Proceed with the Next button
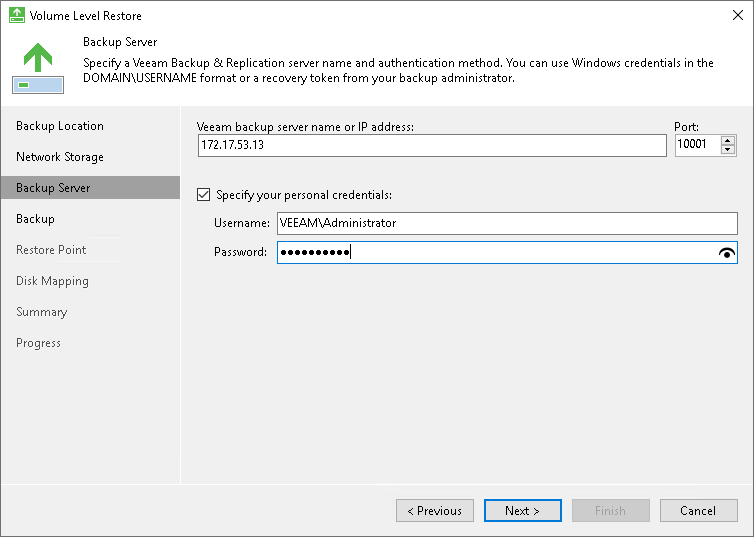This screenshot has width=754, height=537. [523, 511]
